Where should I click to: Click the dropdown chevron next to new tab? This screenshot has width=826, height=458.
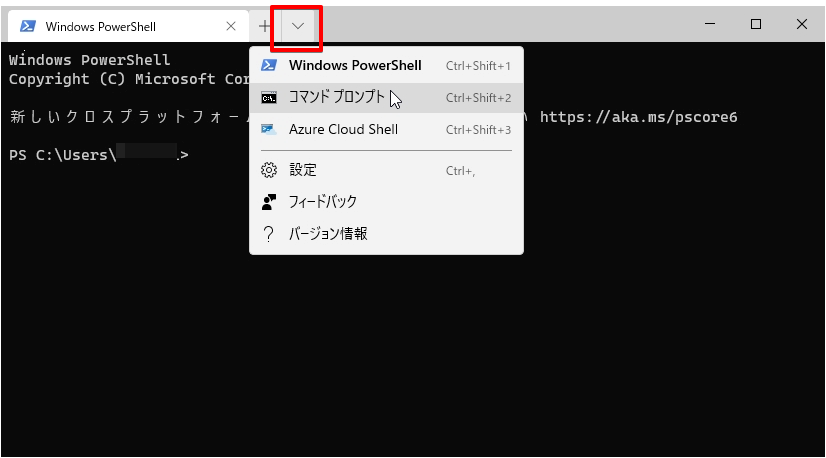click(x=298, y=26)
